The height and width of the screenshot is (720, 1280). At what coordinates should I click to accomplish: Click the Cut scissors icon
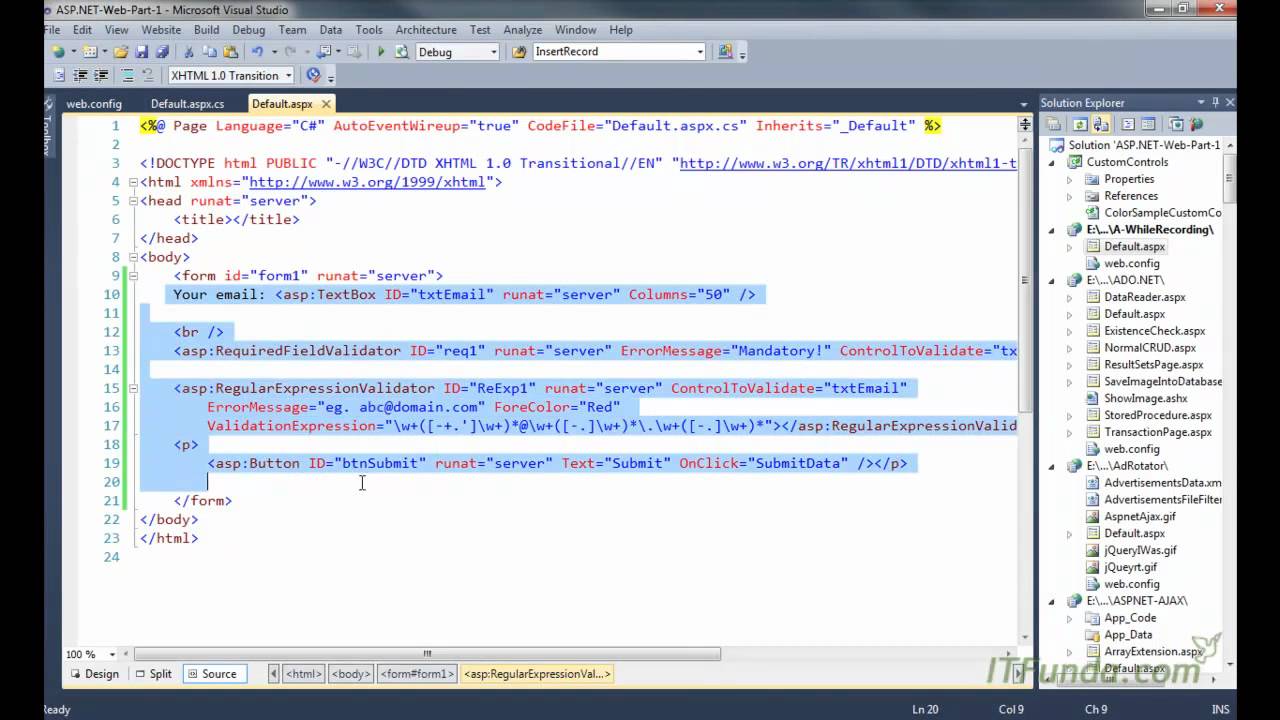pos(188,52)
